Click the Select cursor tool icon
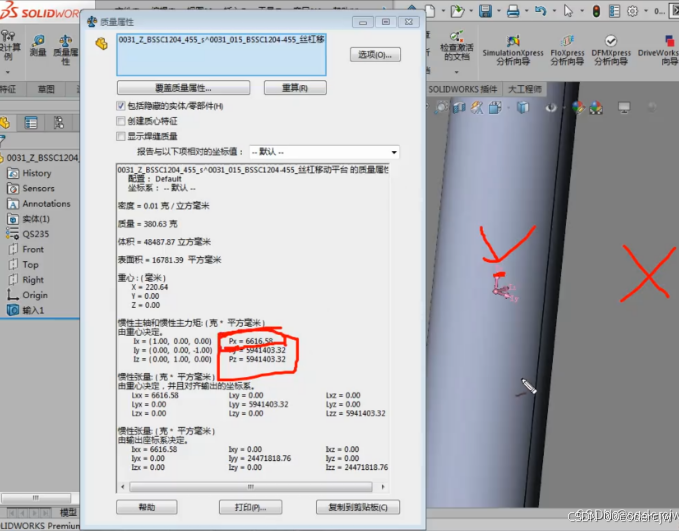The image size is (679, 531). (x=568, y=10)
